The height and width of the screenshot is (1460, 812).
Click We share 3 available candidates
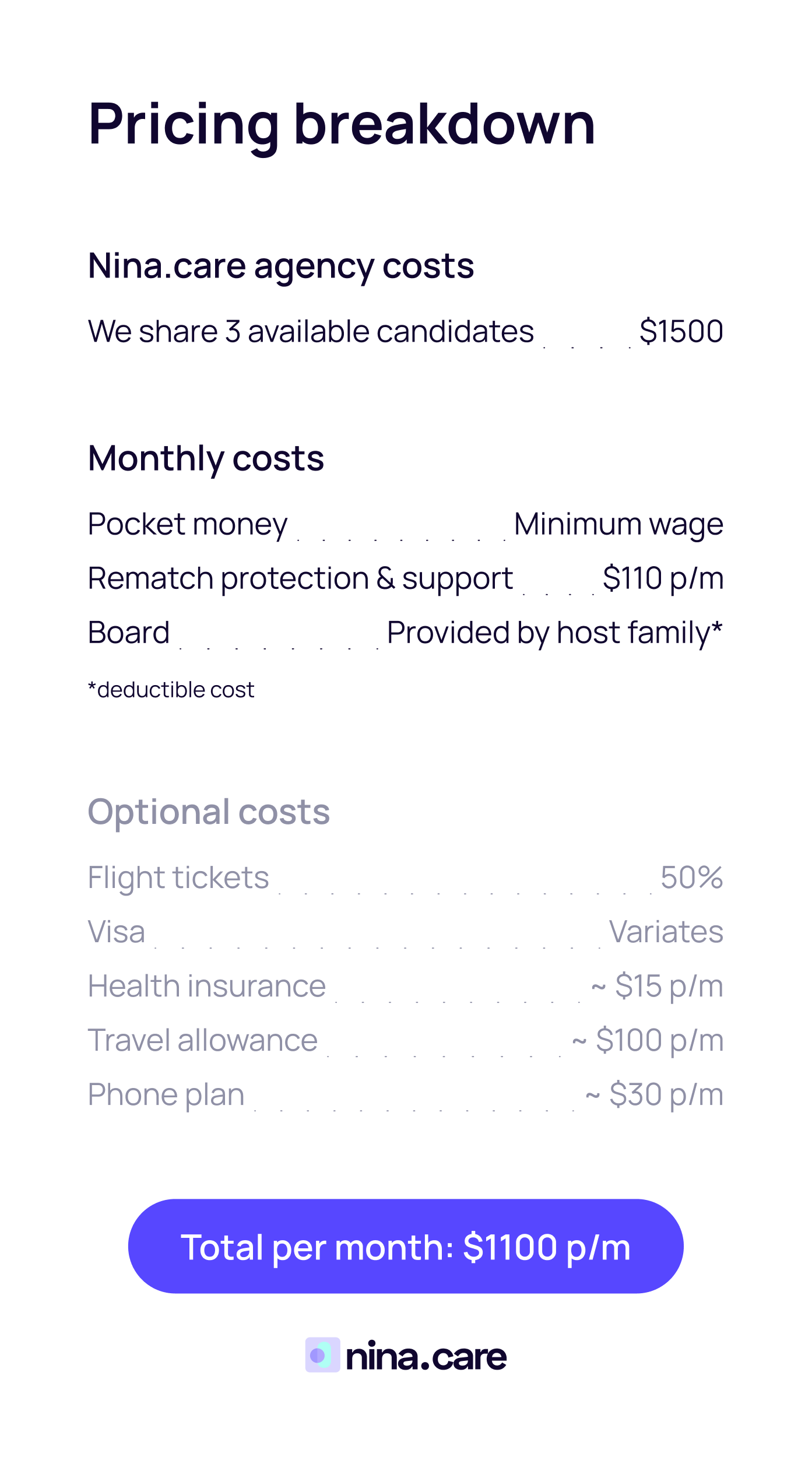point(311,332)
